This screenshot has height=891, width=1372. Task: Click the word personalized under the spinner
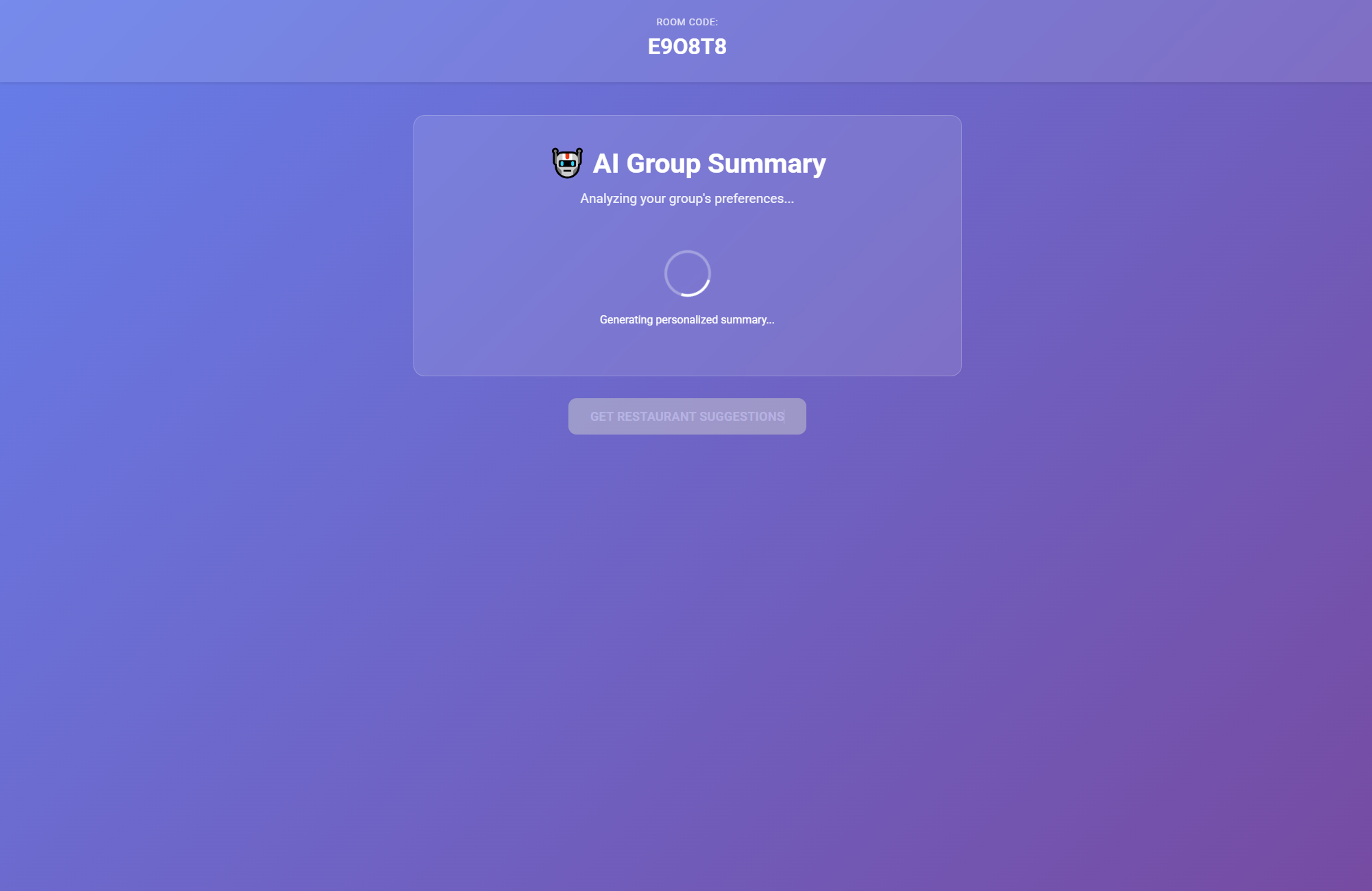tap(686, 319)
